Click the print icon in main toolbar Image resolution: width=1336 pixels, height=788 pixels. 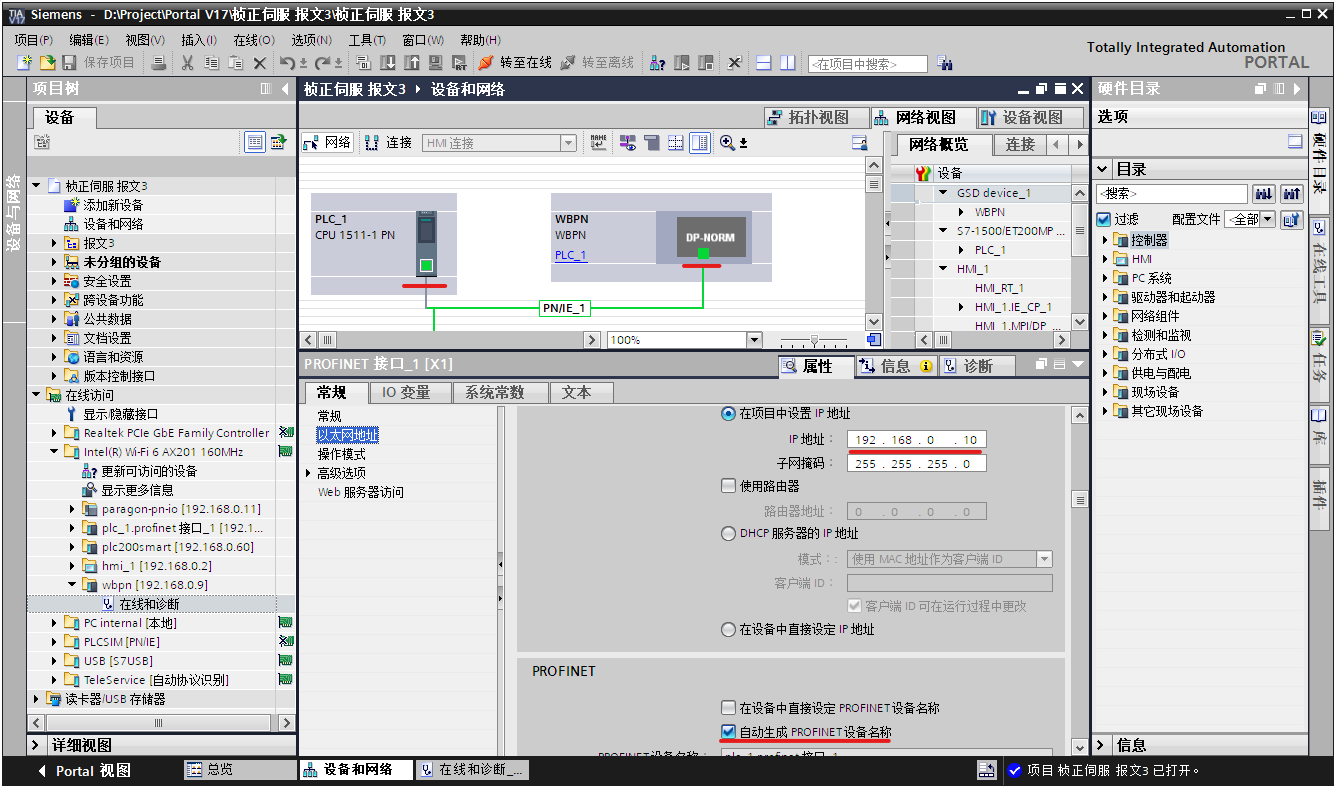tap(159, 63)
